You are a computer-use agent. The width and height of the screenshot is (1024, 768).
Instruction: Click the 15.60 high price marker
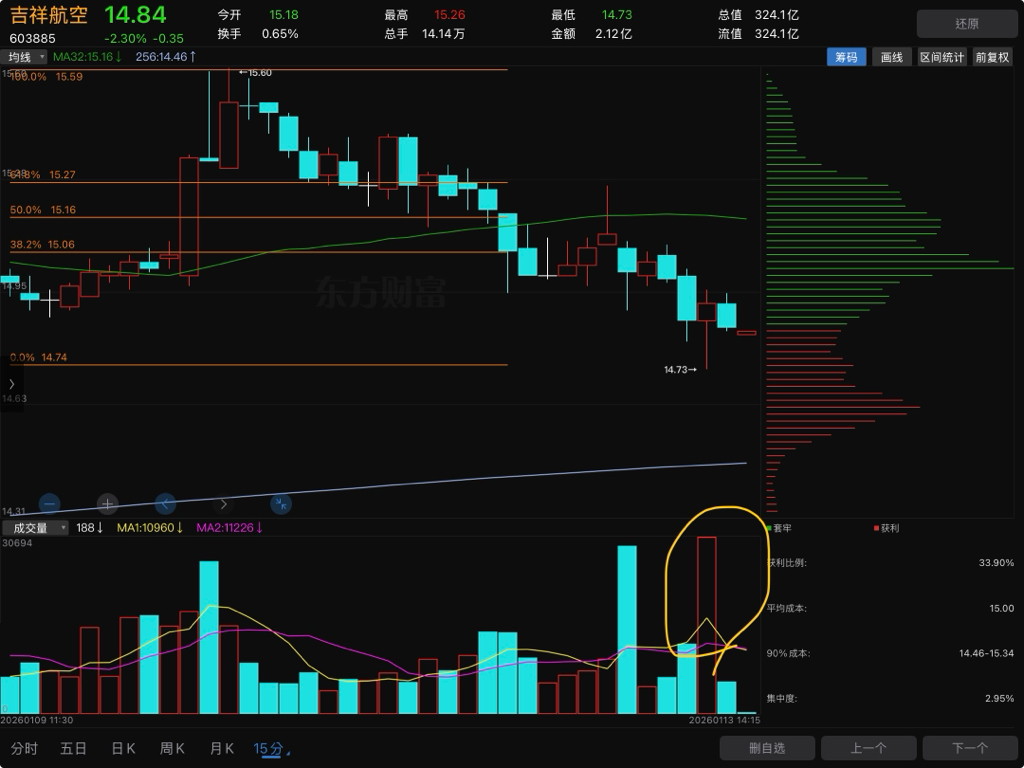point(255,72)
